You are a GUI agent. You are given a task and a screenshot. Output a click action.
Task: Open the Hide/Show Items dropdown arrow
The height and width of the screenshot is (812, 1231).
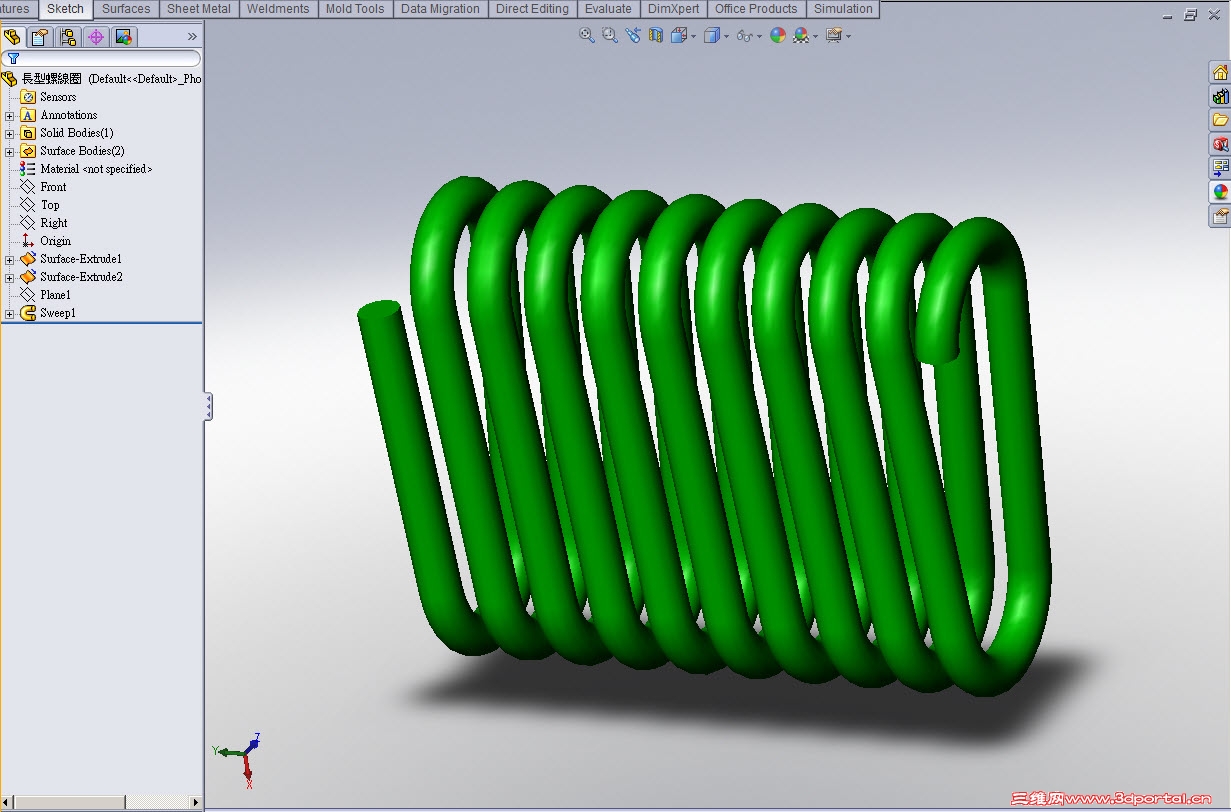tap(759, 36)
